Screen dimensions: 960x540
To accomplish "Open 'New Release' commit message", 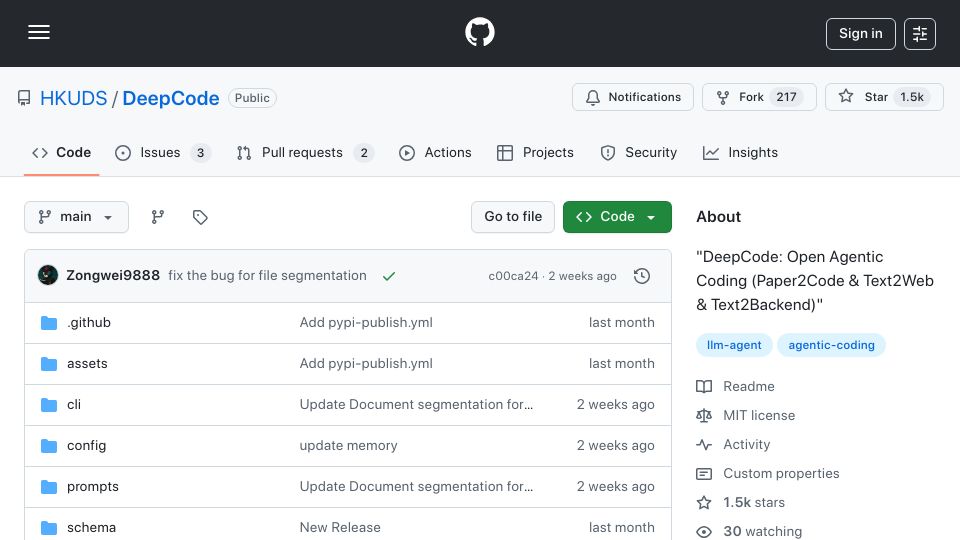I will (340, 528).
